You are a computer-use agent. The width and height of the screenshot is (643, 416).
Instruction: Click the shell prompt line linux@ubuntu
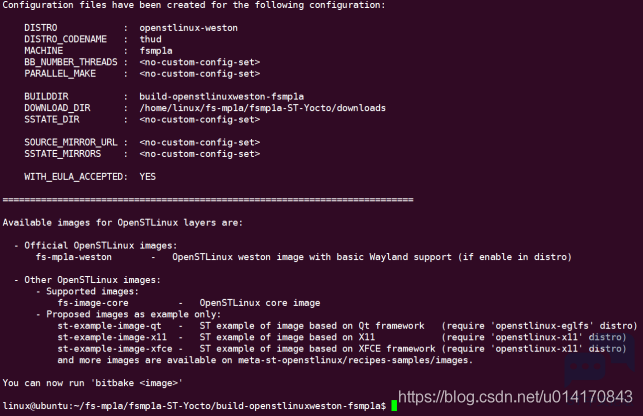(x=194, y=406)
